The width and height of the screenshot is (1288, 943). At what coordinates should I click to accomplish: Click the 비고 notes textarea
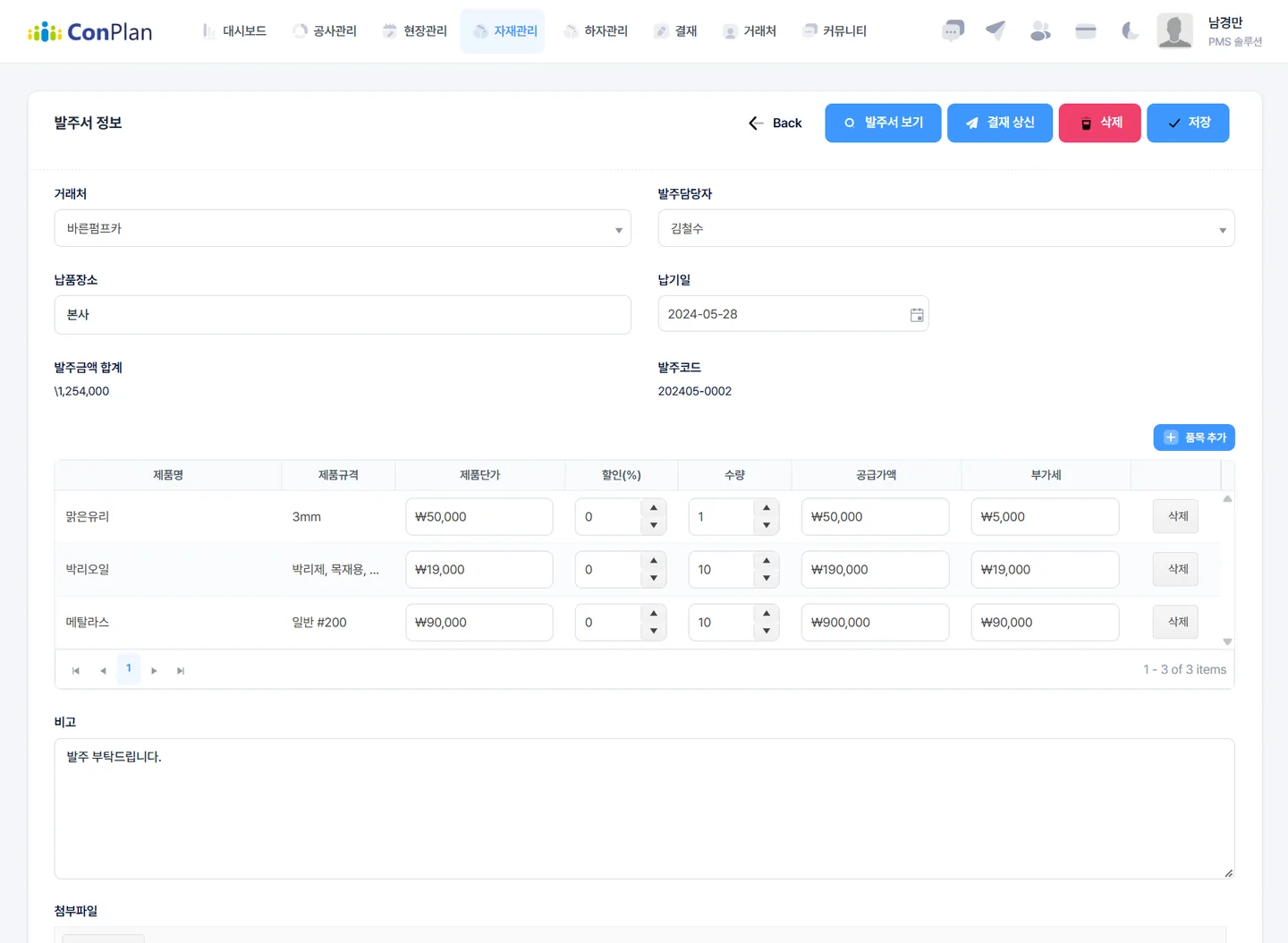tap(644, 809)
